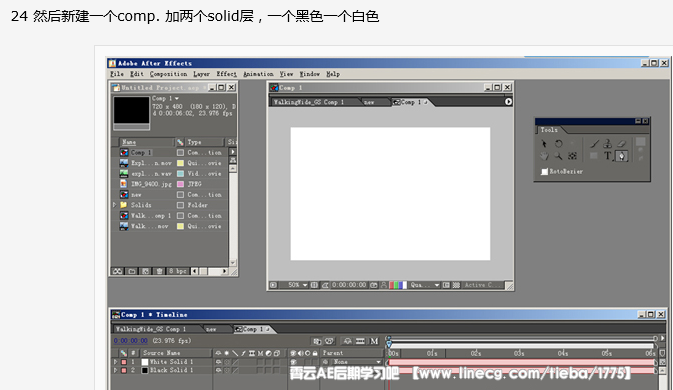Open the 50% magnification dropdown
This screenshot has height=390, width=673.
tap(297, 285)
